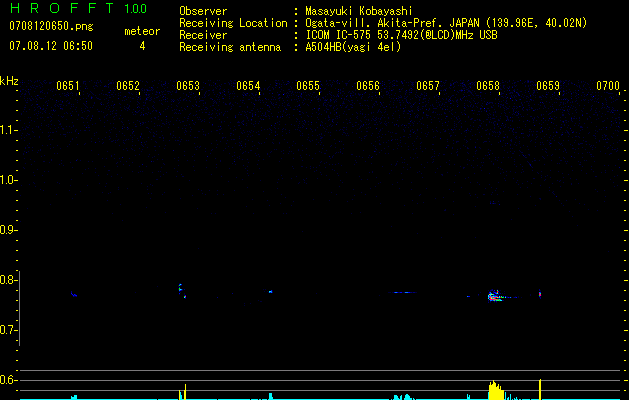Click the 0.9 kHz frequency label
Image resolution: width=629 pixels, height=400 pixels.
[8, 230]
